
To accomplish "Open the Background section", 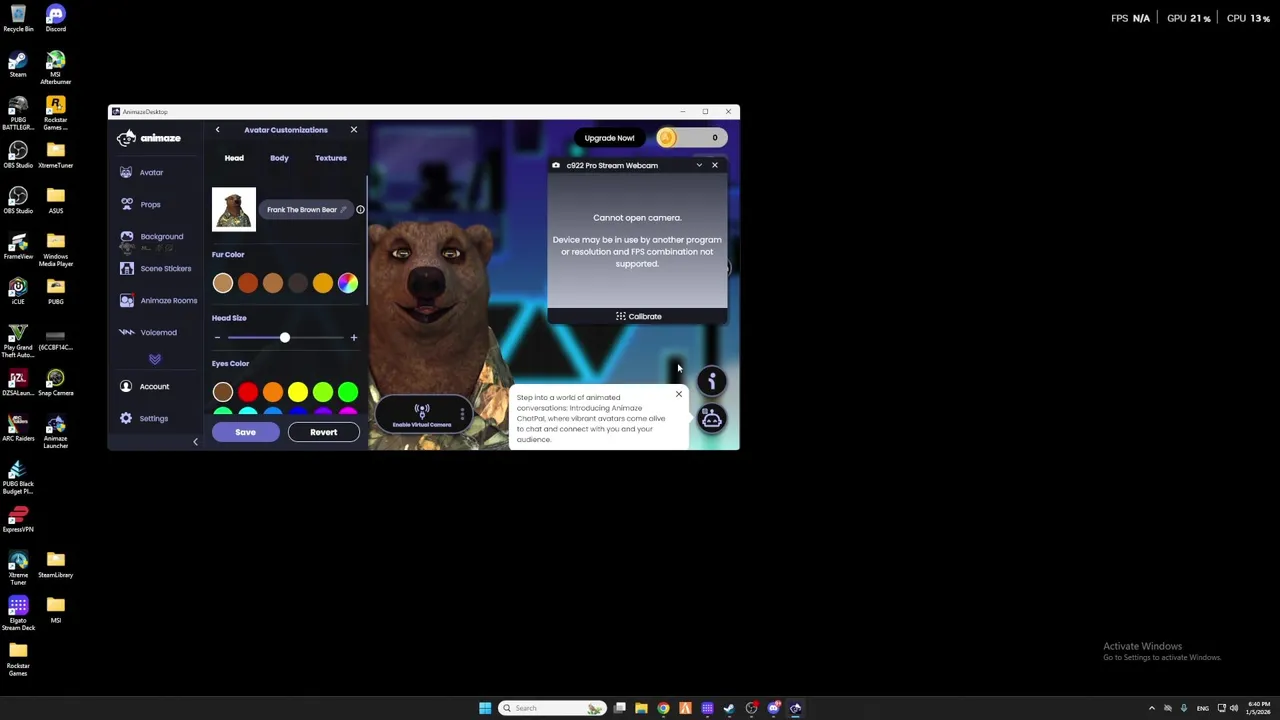I will tap(151, 236).
